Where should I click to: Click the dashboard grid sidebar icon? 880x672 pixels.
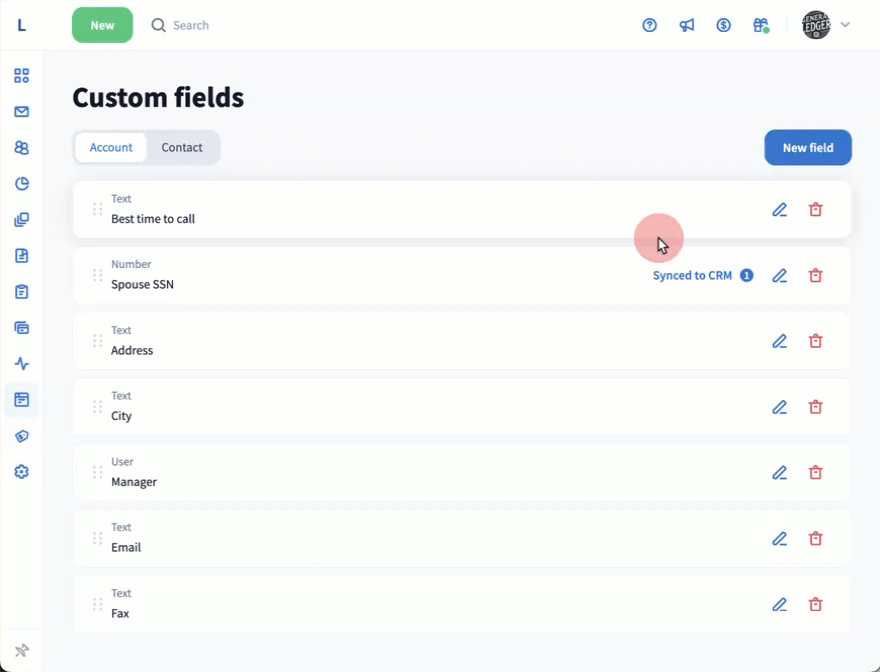(22, 76)
